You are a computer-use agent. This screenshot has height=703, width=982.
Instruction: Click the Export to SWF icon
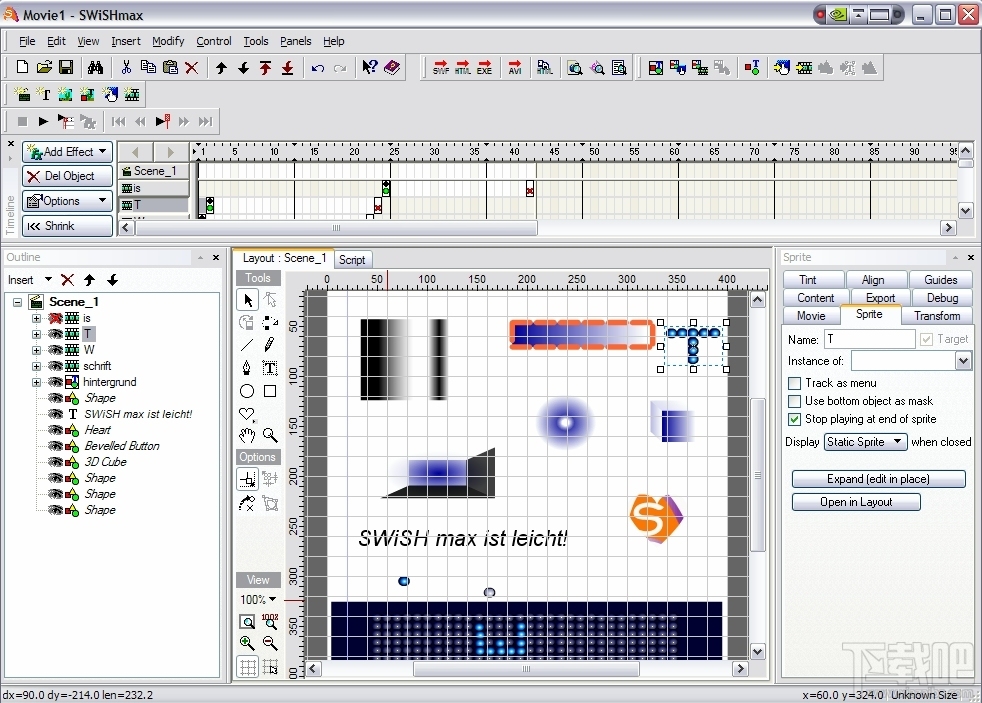[441, 68]
